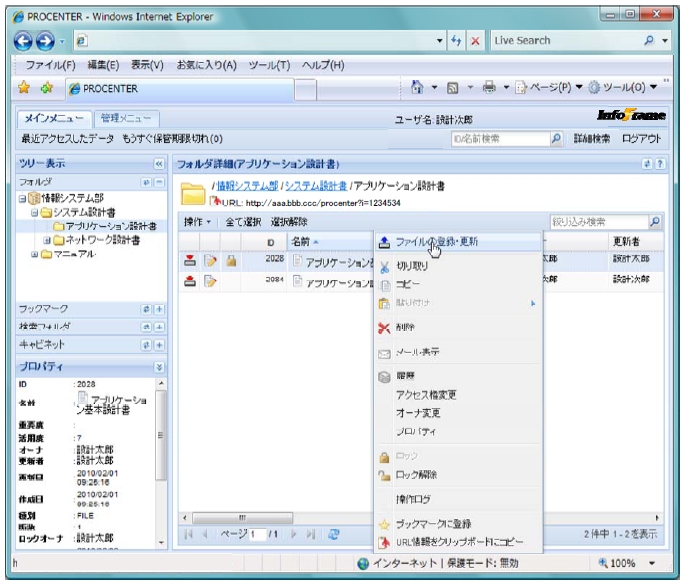
Task: Choose 削除 in context menu
Action: (458, 327)
